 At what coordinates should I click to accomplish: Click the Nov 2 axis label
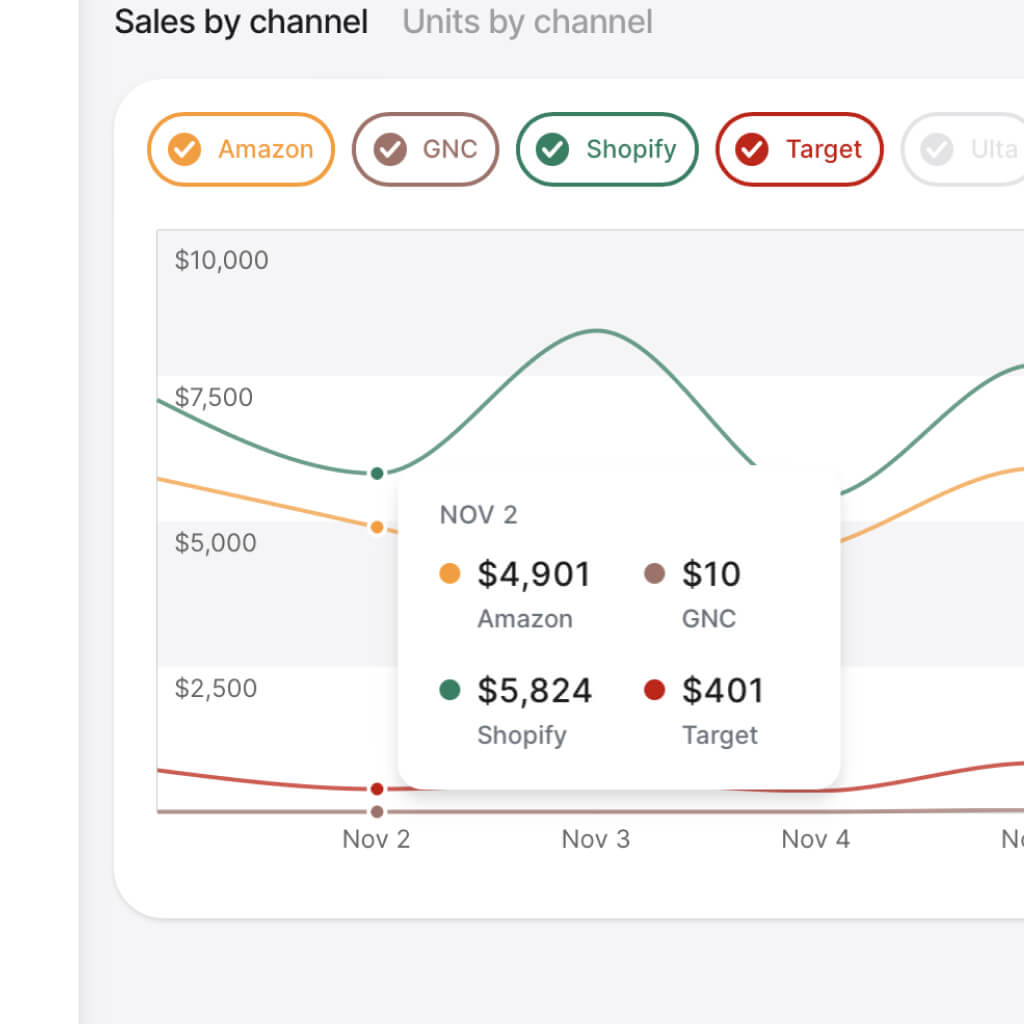coord(376,839)
